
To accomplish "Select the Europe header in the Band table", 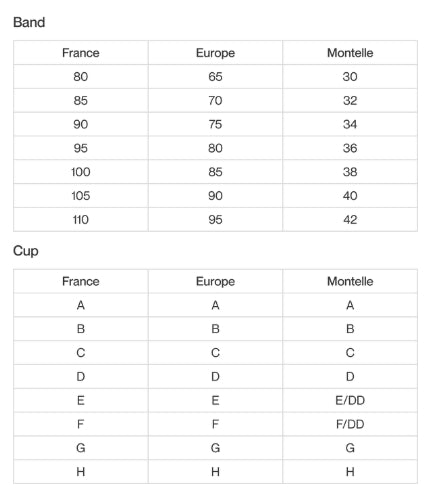I will [x=215, y=53].
